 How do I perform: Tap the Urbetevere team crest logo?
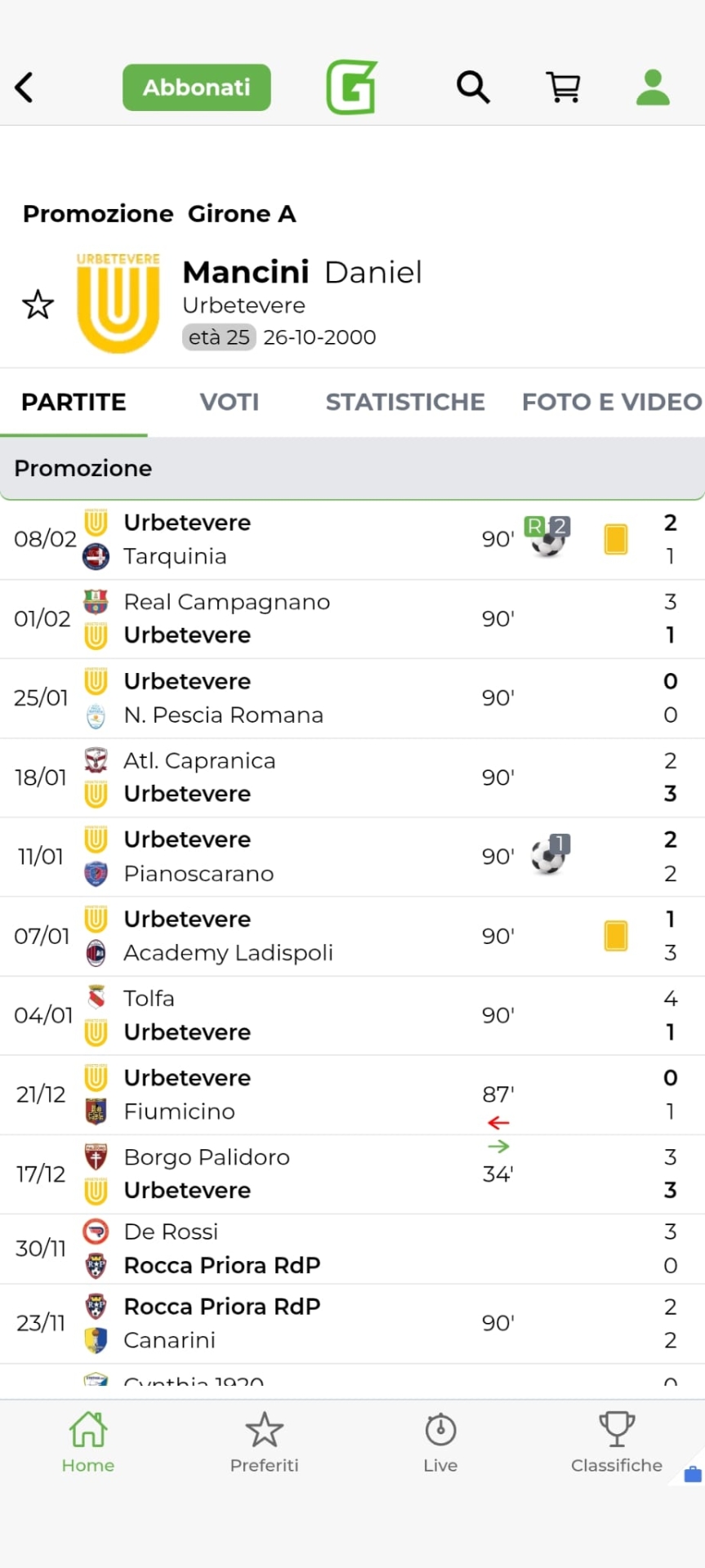[x=118, y=303]
